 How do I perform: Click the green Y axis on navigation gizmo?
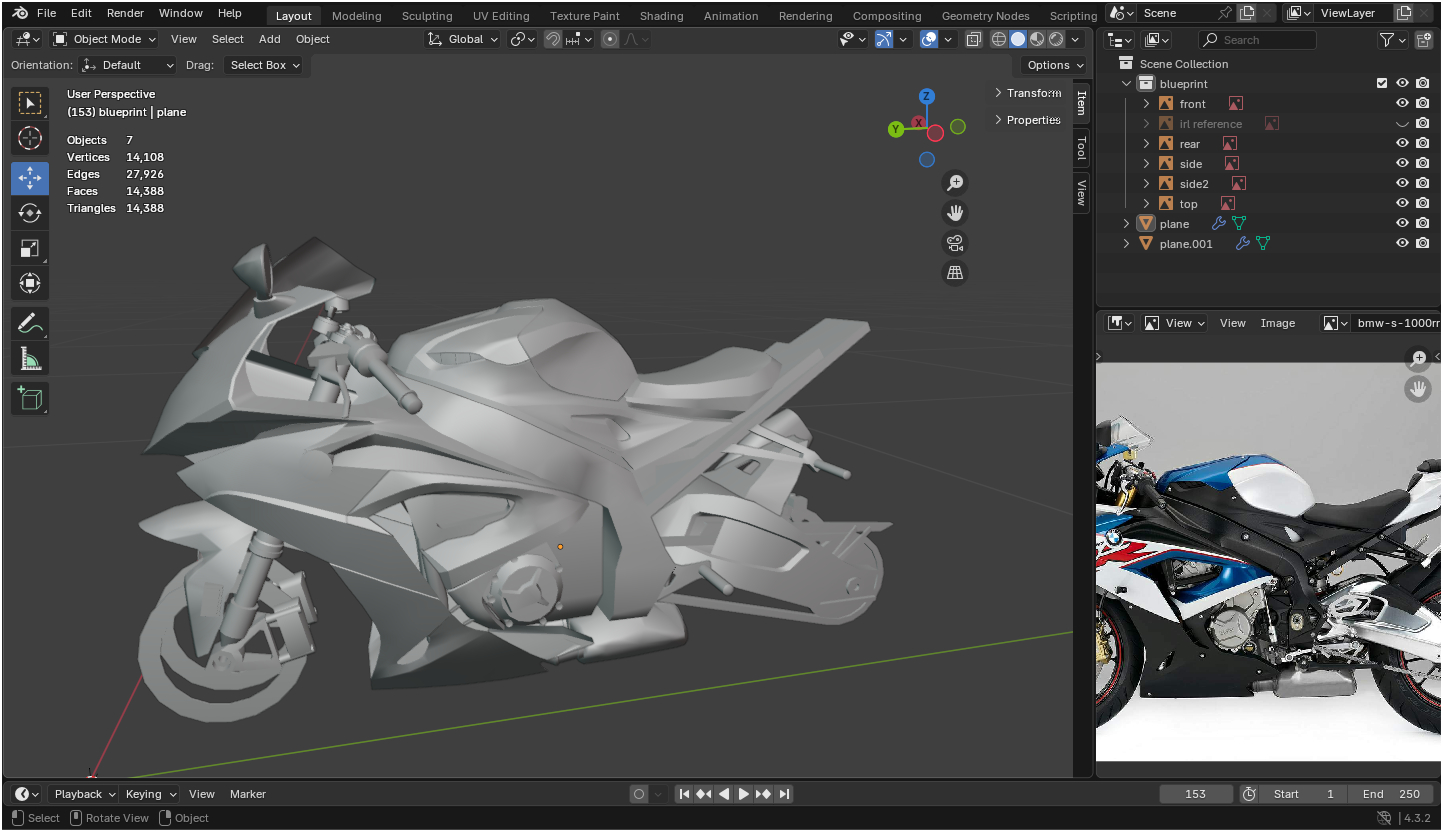896,129
